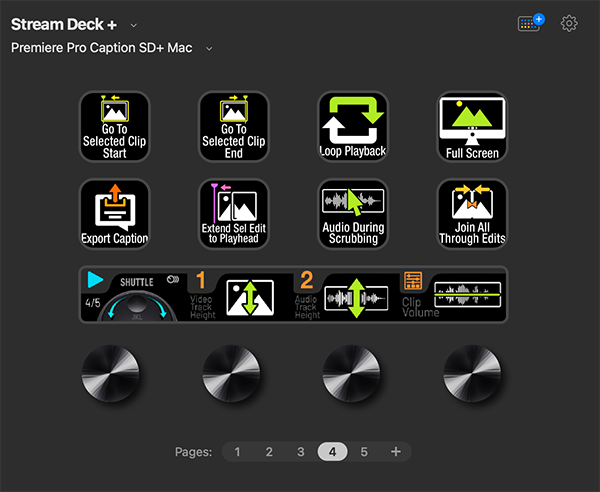Image resolution: width=600 pixels, height=492 pixels.
Task: Expand the Stream Deck + device dropdown
Action: (134, 25)
